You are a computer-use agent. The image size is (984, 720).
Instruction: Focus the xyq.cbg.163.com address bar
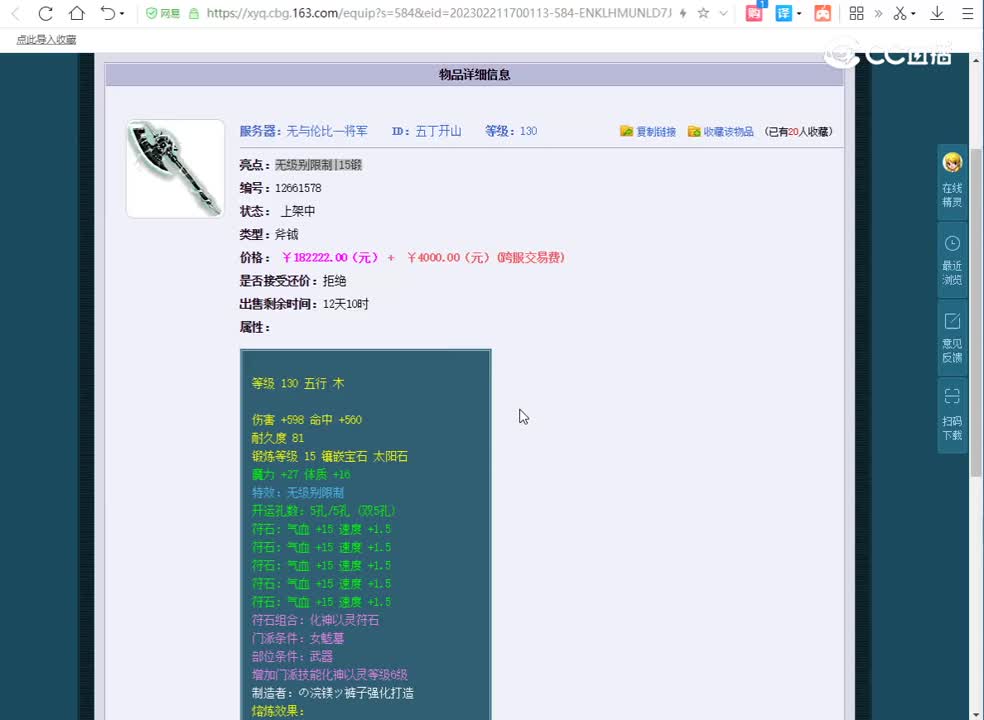point(439,13)
